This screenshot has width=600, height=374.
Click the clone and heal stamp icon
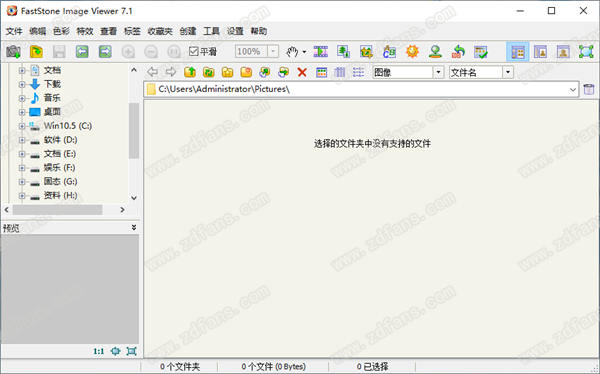(x=435, y=51)
